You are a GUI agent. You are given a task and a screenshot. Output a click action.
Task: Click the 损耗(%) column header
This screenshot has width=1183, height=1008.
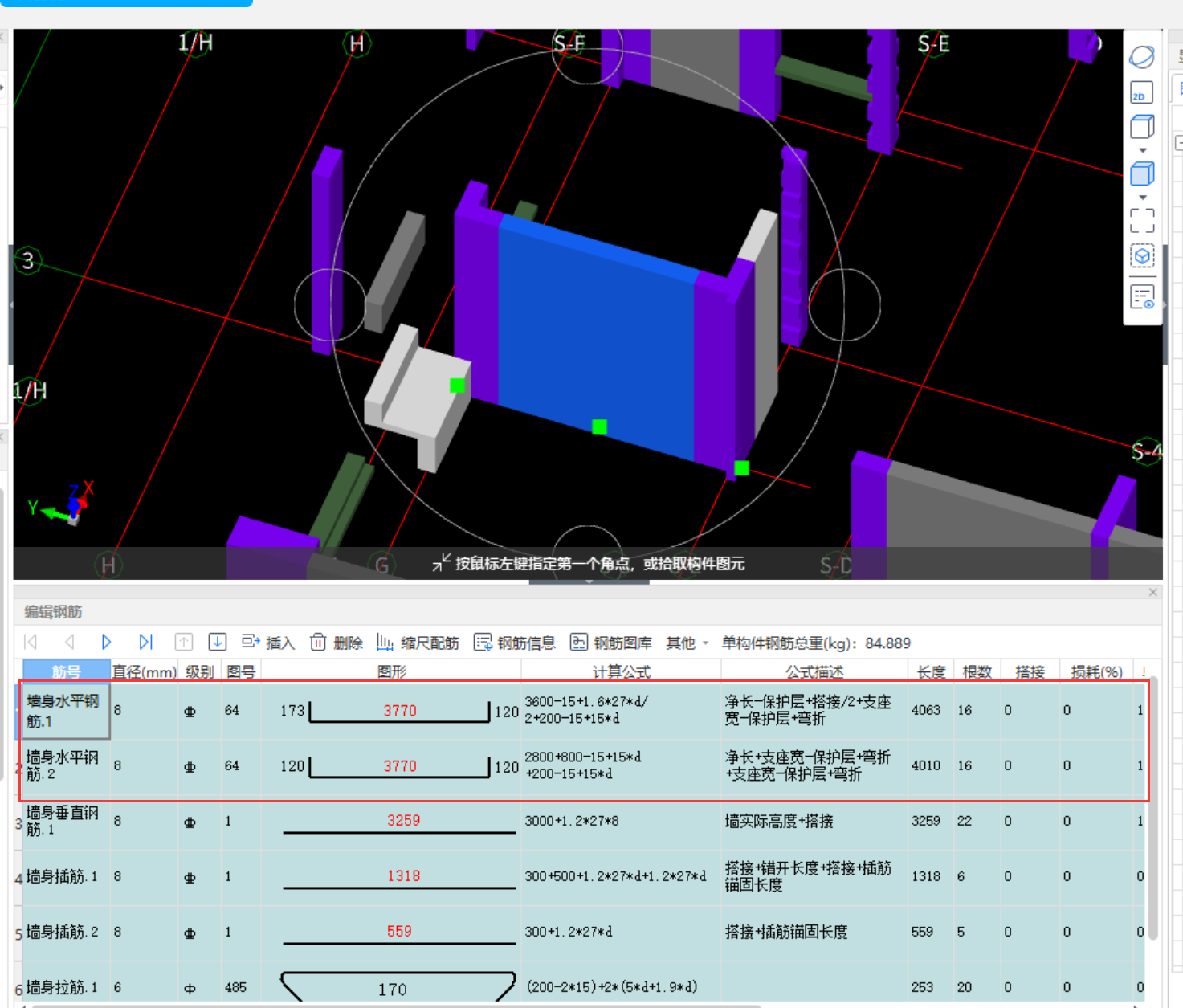(x=1096, y=671)
